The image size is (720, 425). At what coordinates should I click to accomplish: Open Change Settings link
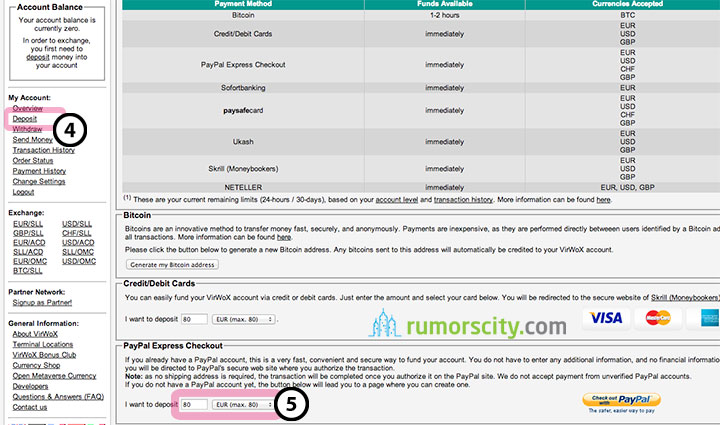click(x=39, y=182)
